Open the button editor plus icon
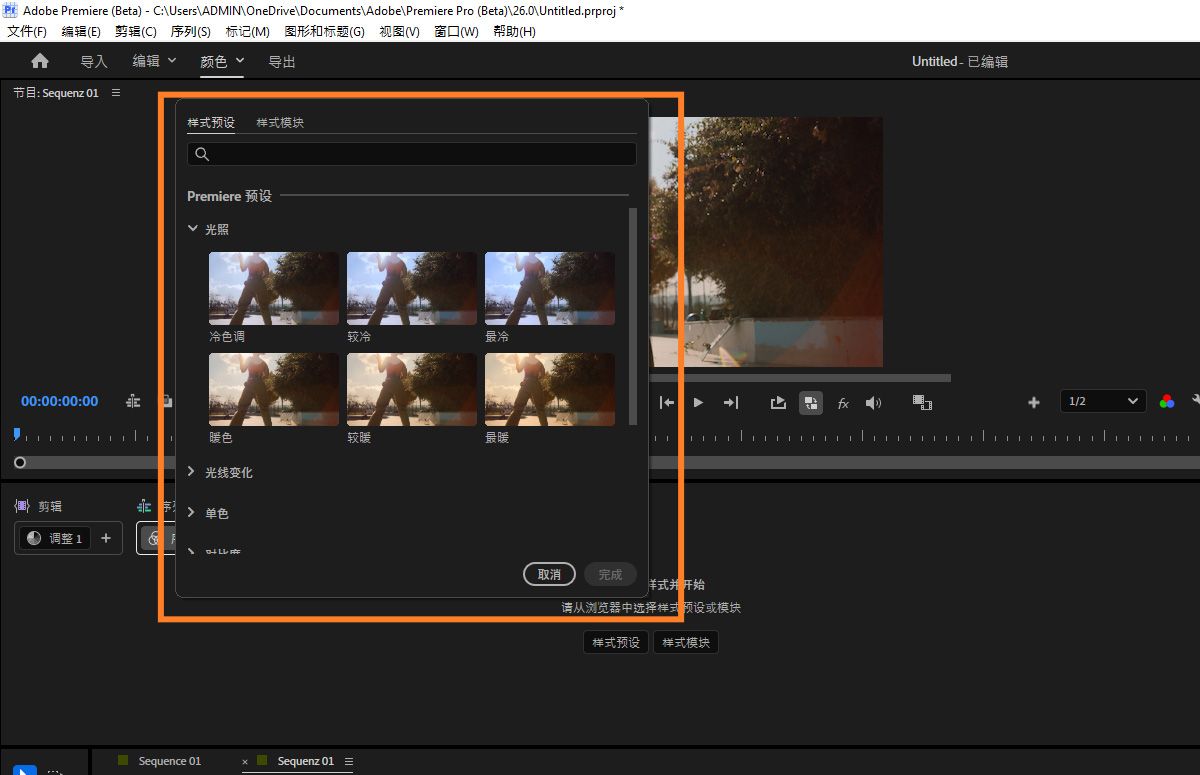This screenshot has height=775, width=1200. [1034, 402]
